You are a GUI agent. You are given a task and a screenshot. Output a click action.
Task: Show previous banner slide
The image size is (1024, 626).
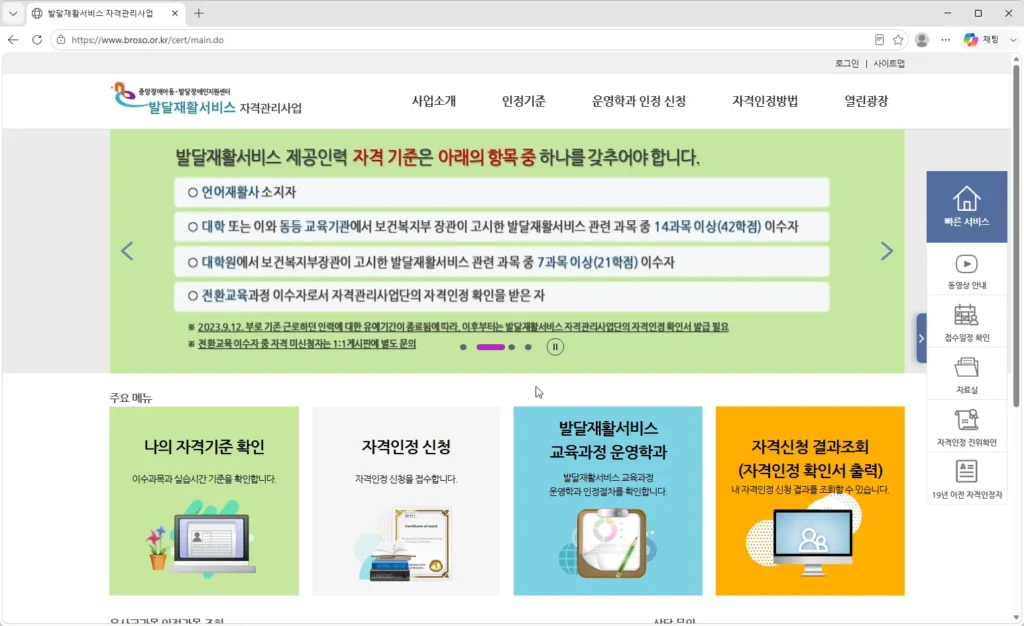pyautogui.click(x=127, y=251)
